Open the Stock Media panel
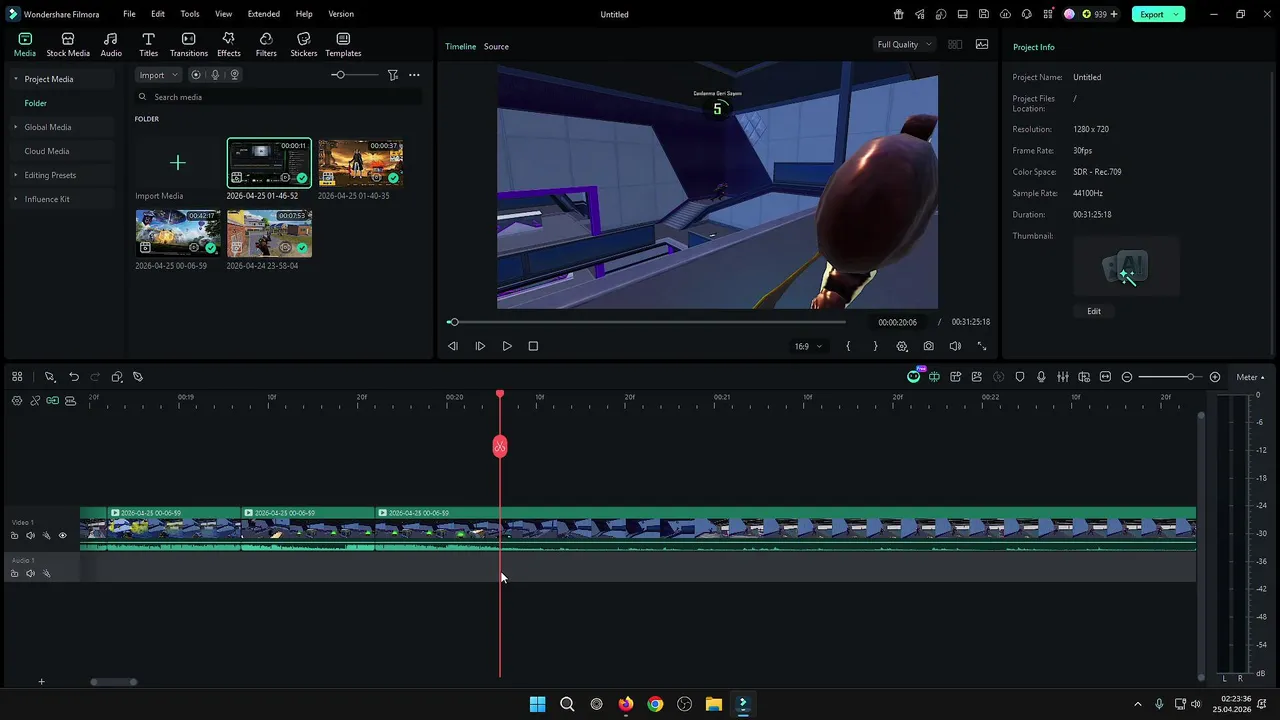 68,44
